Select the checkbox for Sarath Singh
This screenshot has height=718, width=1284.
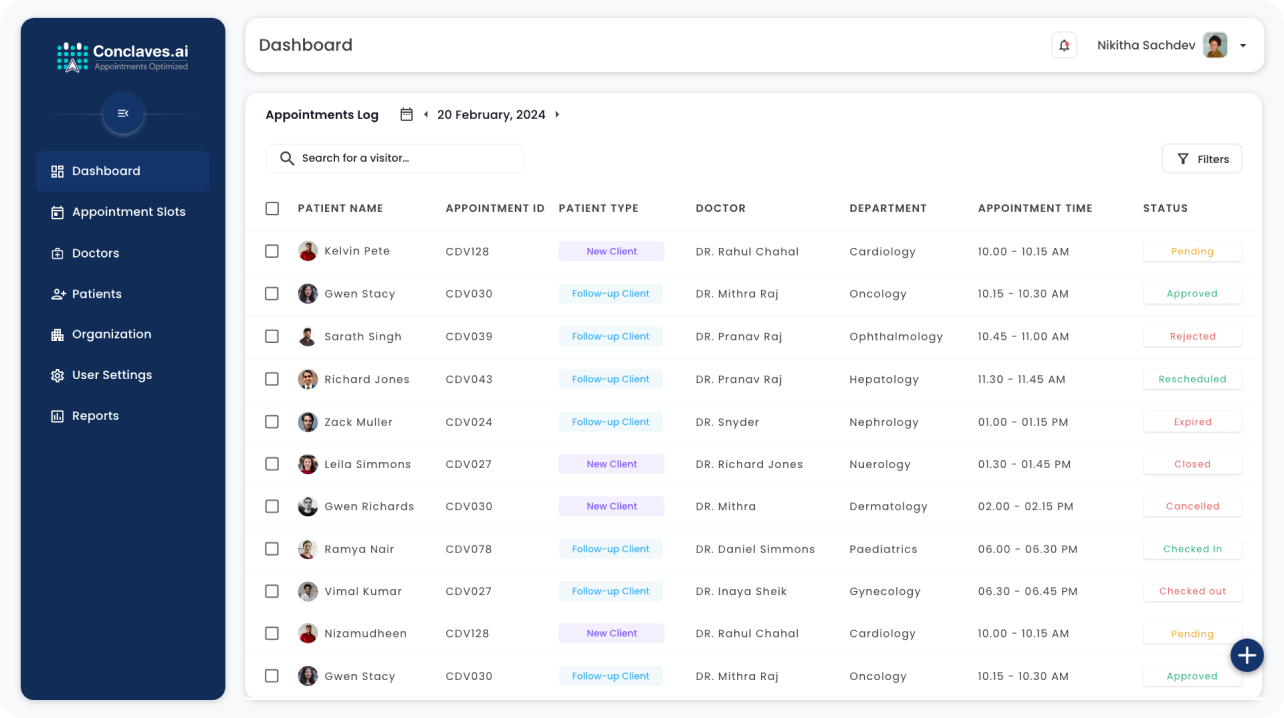[272, 337]
